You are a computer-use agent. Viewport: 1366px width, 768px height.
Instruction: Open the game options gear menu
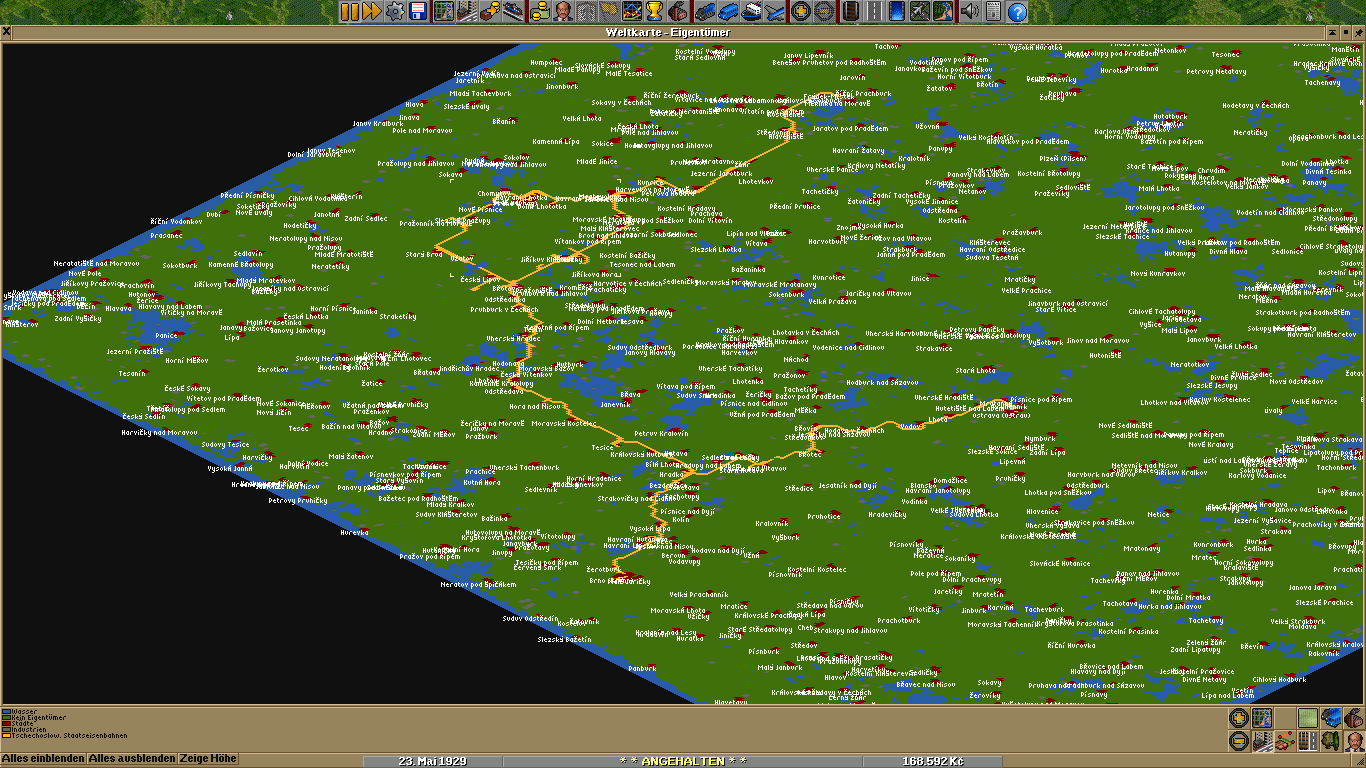click(395, 12)
